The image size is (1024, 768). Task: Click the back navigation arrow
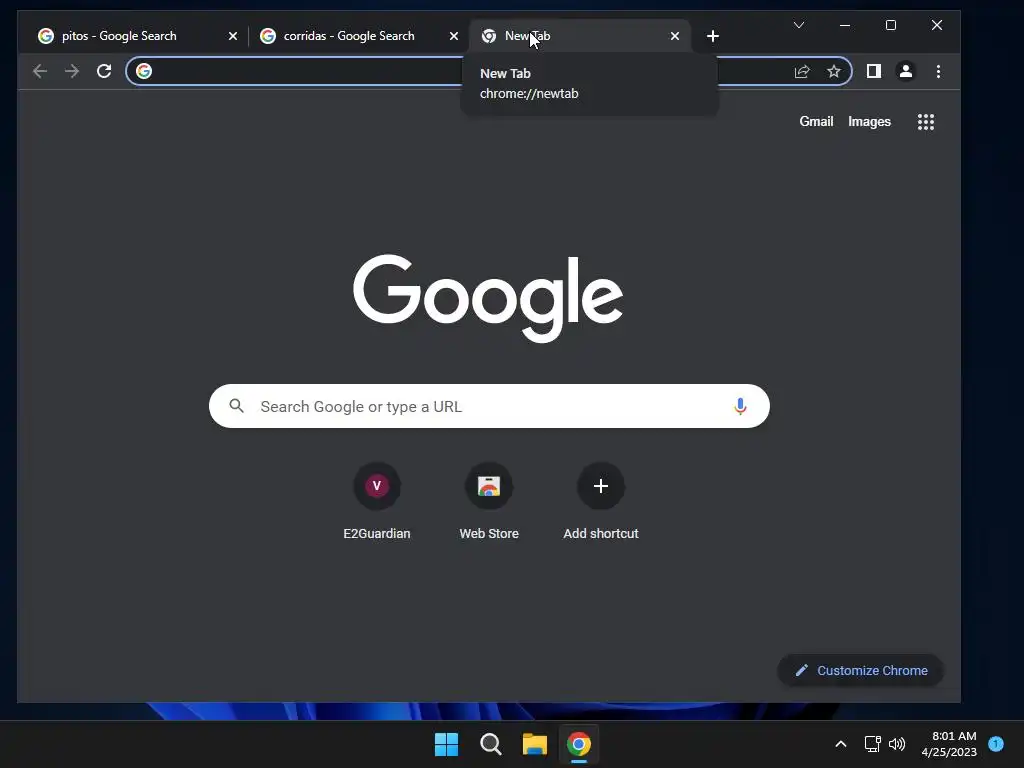point(40,71)
